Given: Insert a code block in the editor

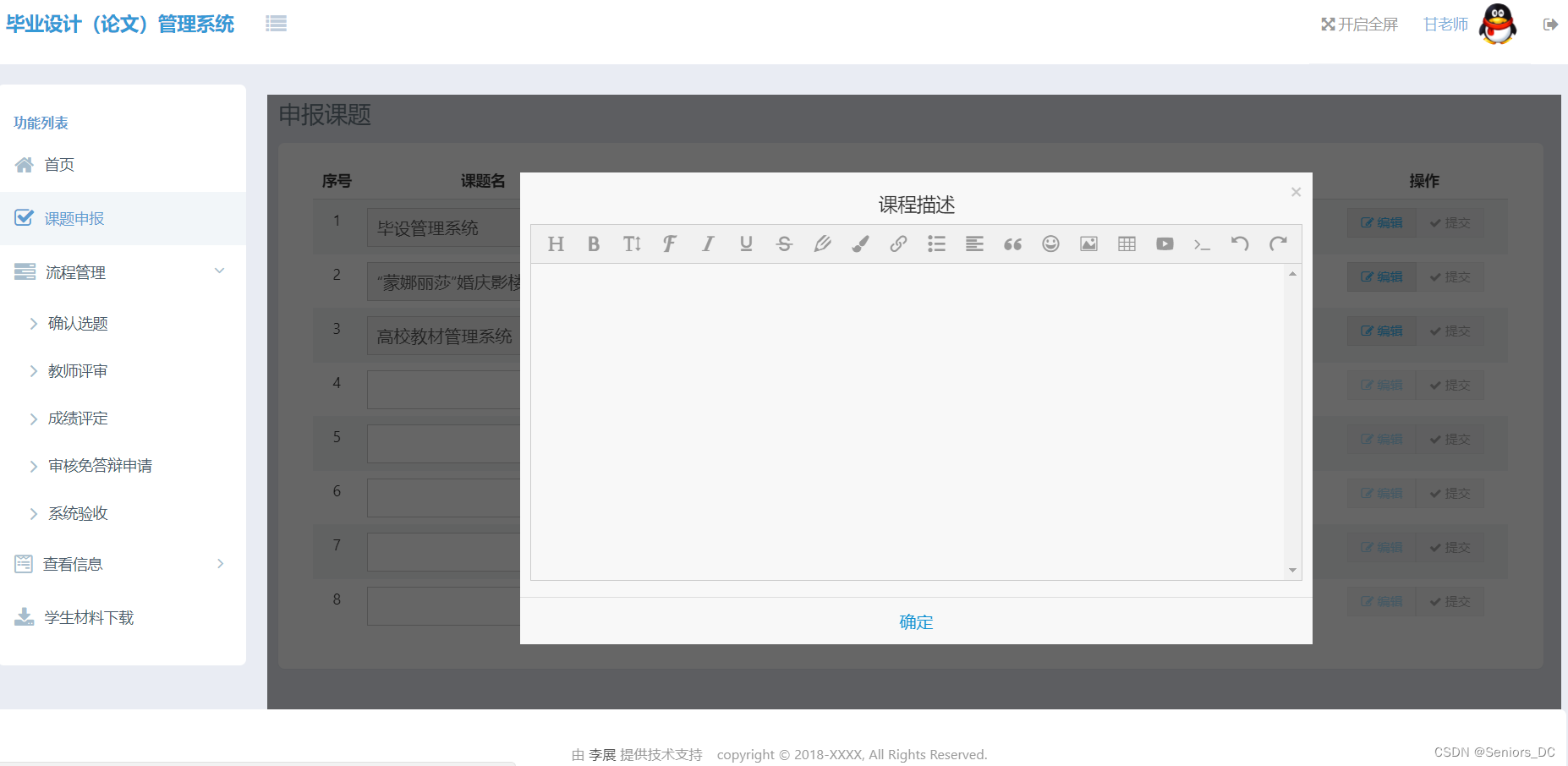Looking at the screenshot, I should point(1202,243).
